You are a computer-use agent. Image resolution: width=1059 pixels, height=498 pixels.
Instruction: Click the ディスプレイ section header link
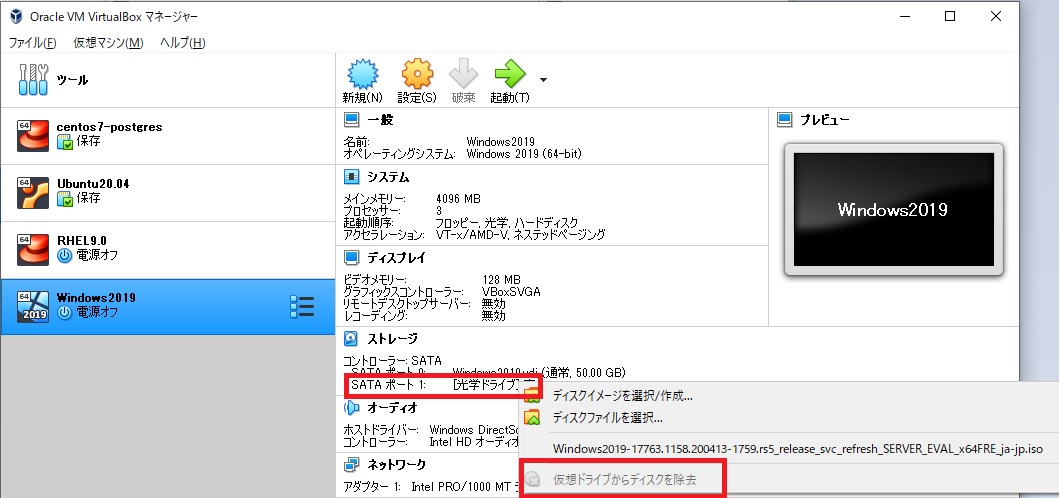click(396, 258)
